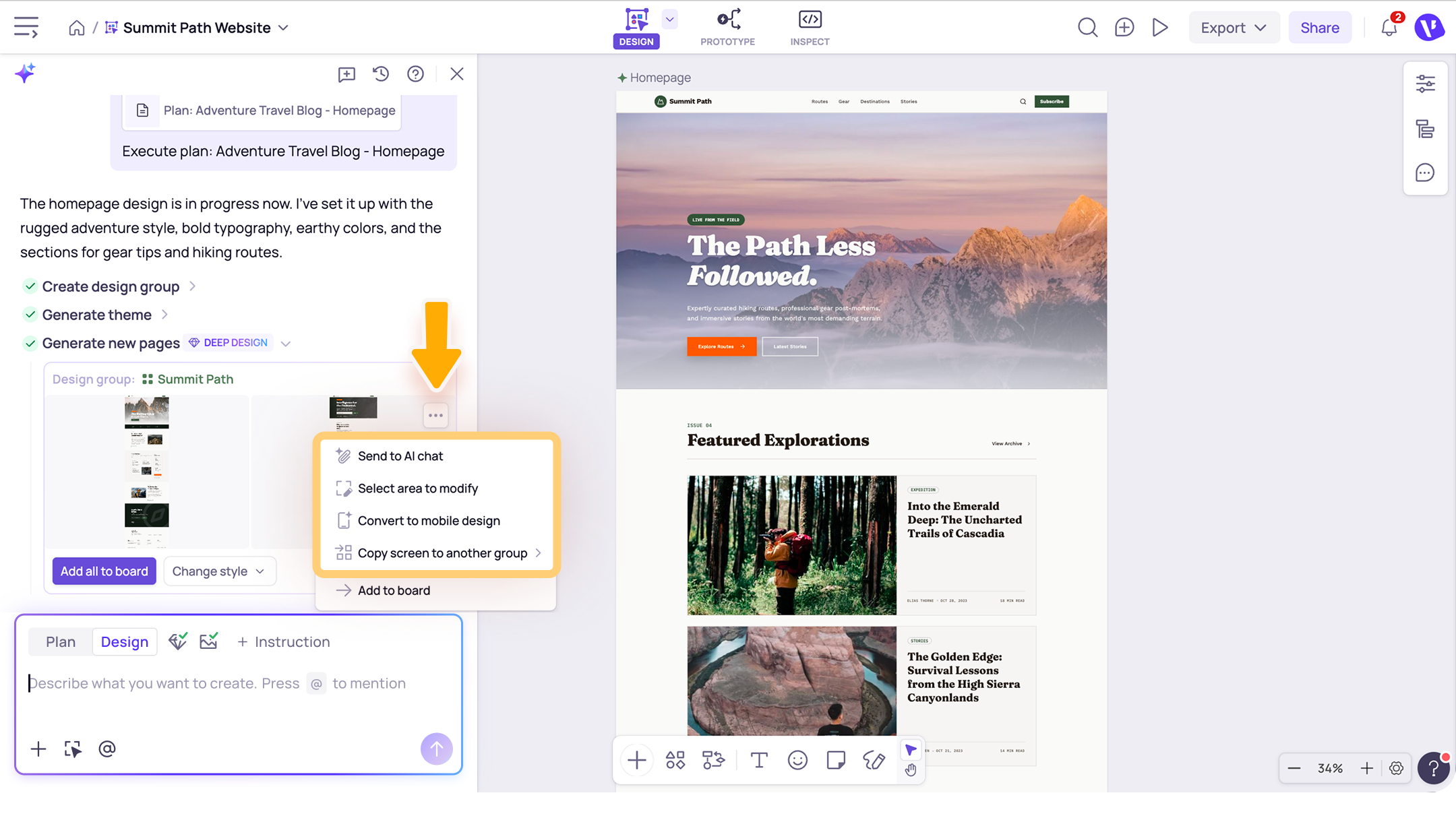Open the design settings sliders panel
The image size is (1456, 818).
point(1425,84)
